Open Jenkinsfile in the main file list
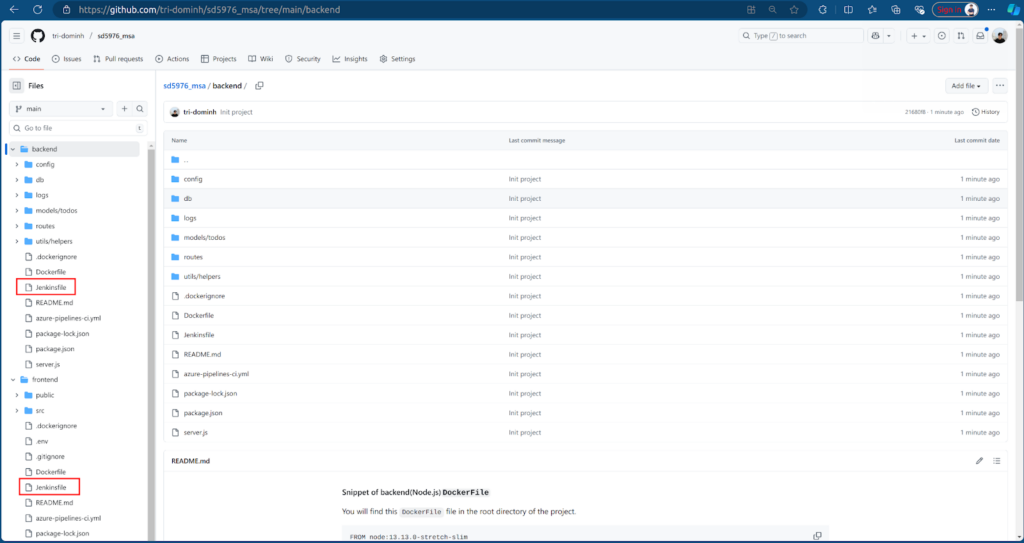This screenshot has width=1024, height=543. point(199,335)
